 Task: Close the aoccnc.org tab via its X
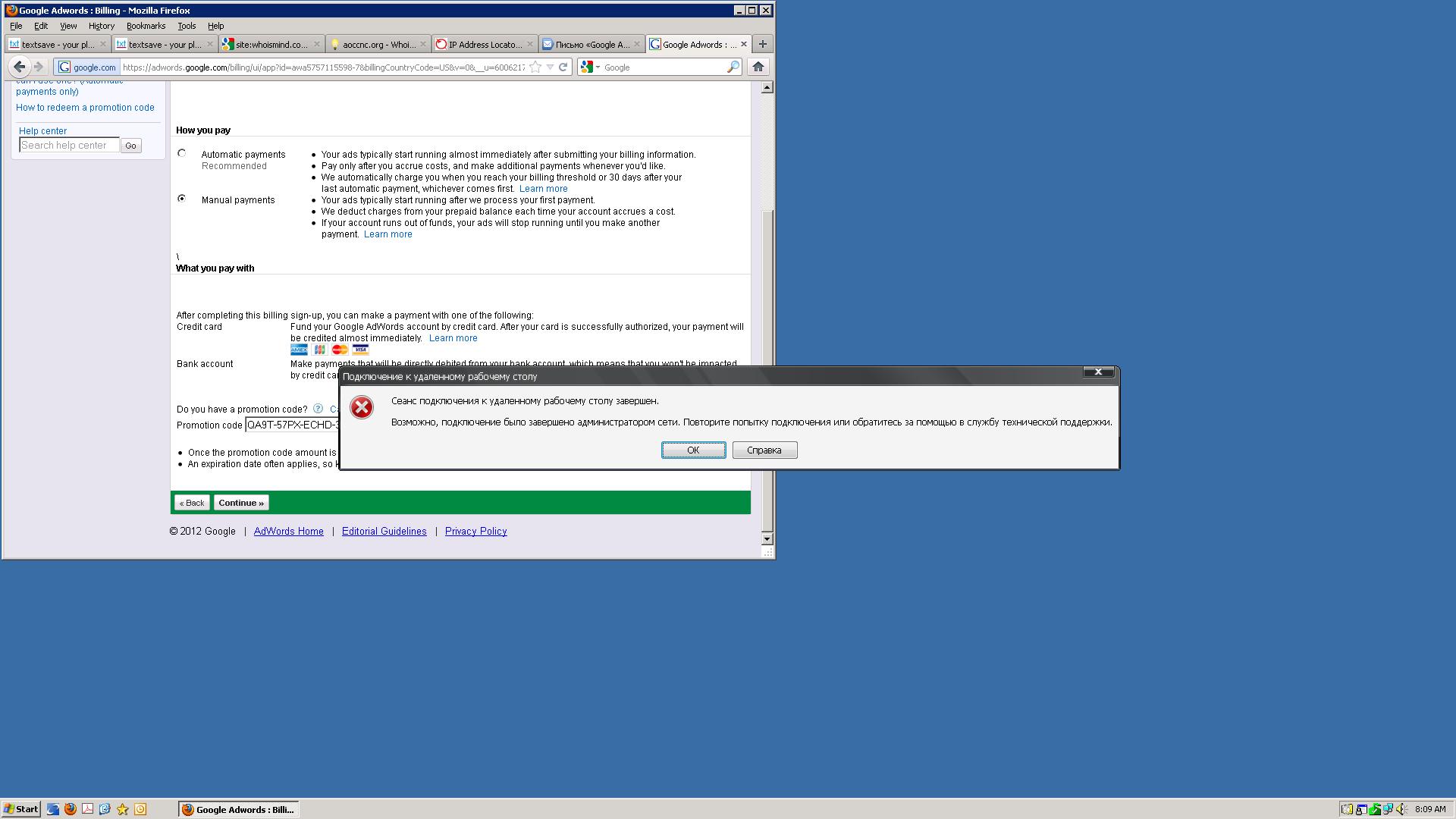(423, 44)
